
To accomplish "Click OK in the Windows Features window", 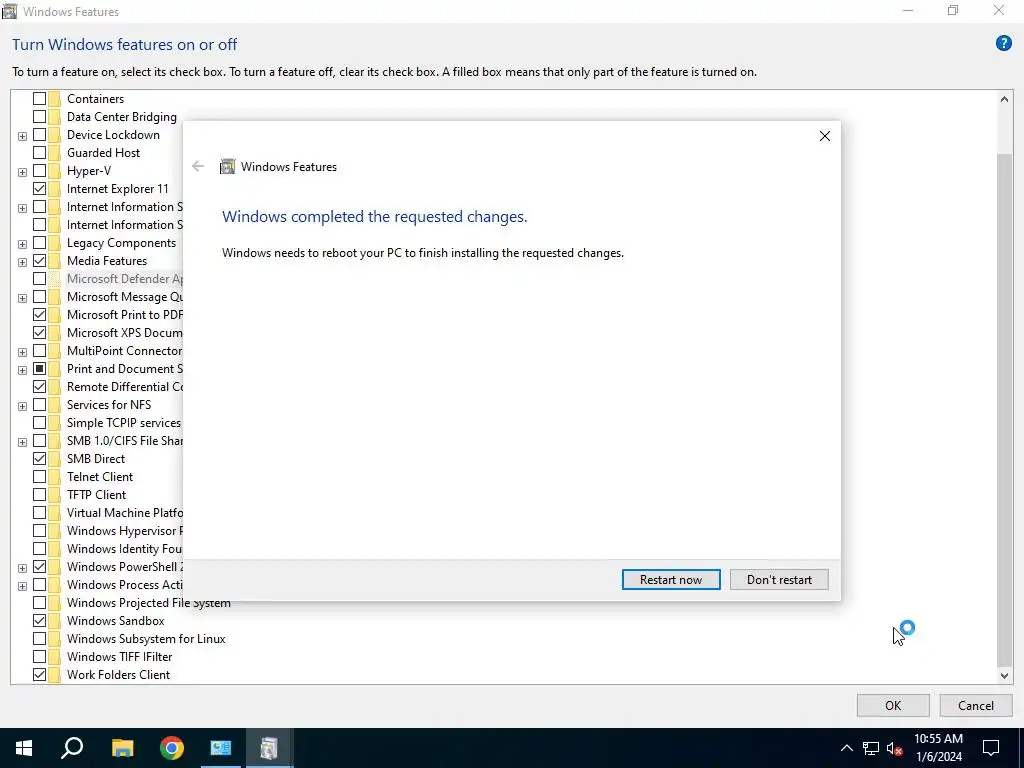I will click(x=893, y=705).
